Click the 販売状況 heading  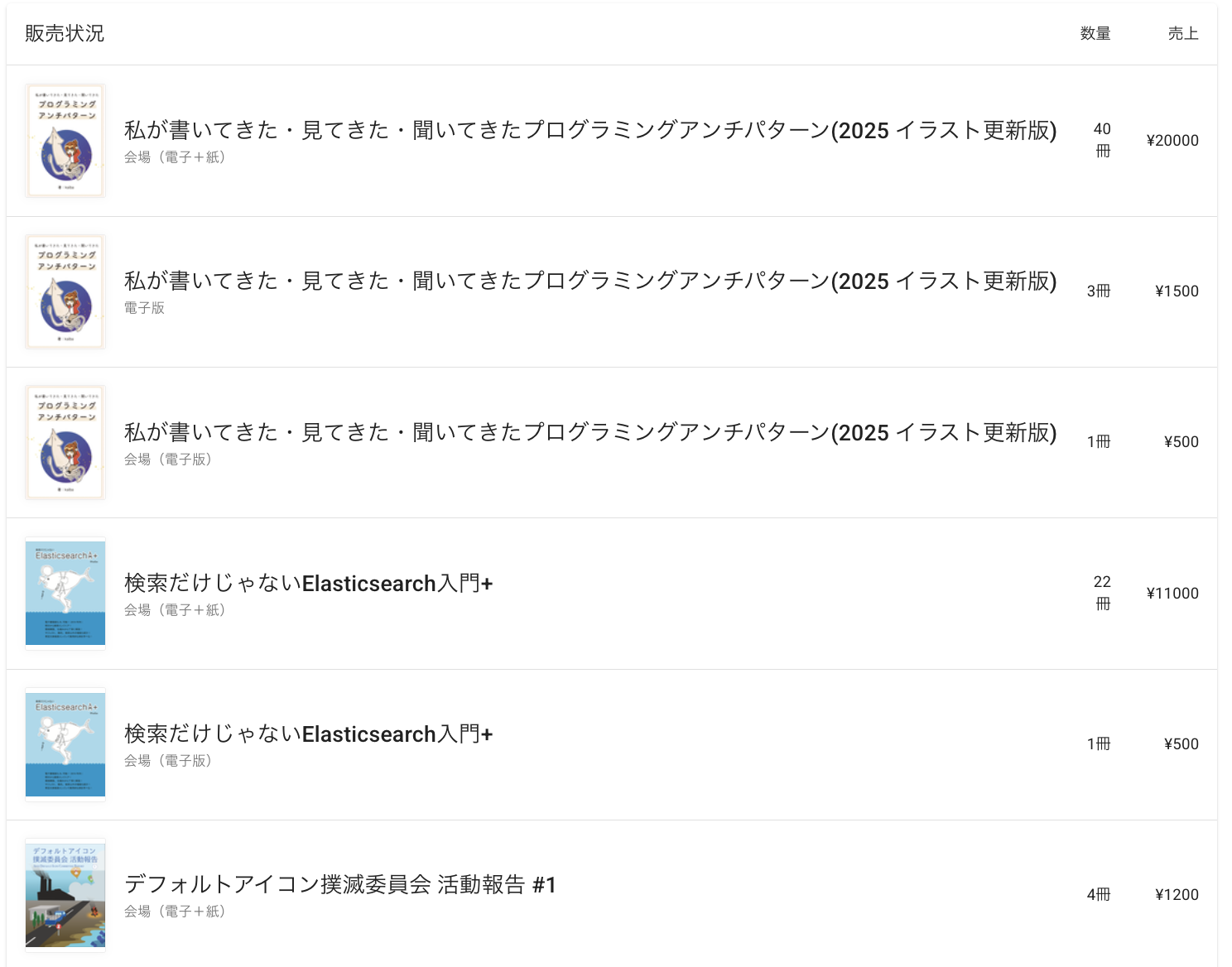point(65,33)
